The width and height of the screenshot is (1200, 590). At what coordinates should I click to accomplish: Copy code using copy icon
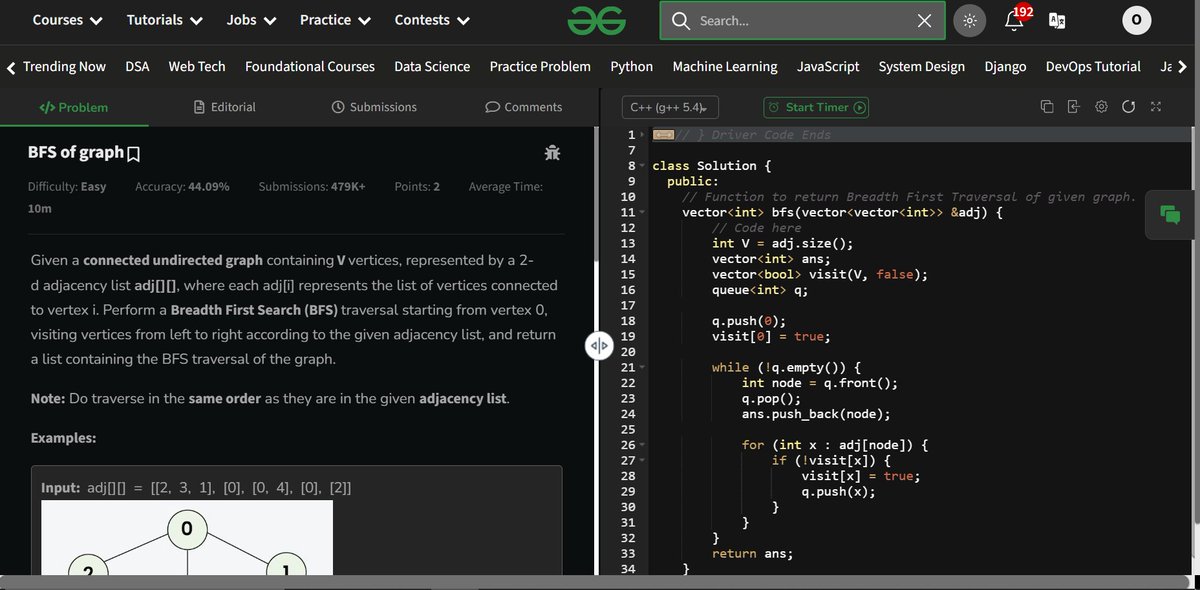[1047, 107]
